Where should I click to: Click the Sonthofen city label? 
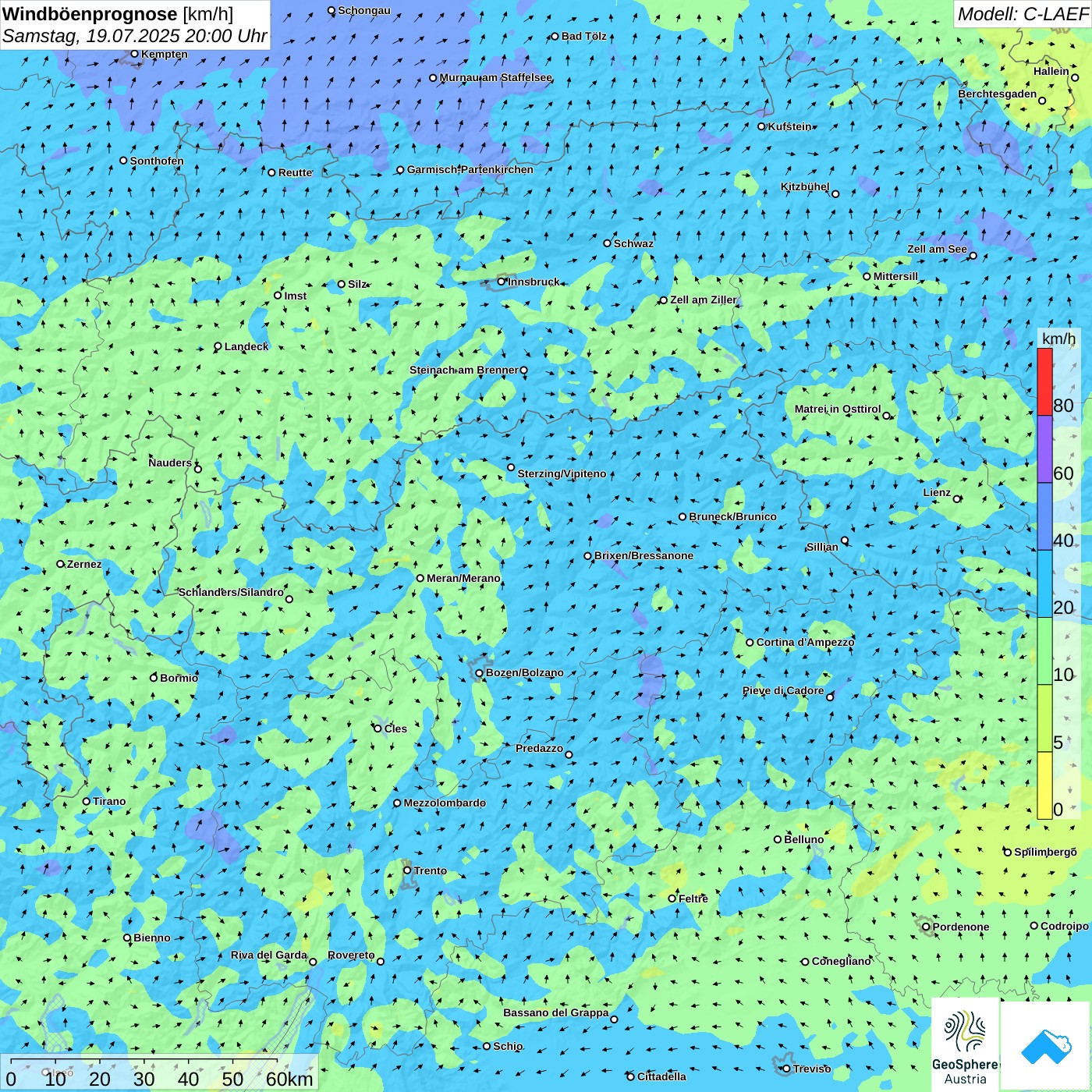point(158,161)
